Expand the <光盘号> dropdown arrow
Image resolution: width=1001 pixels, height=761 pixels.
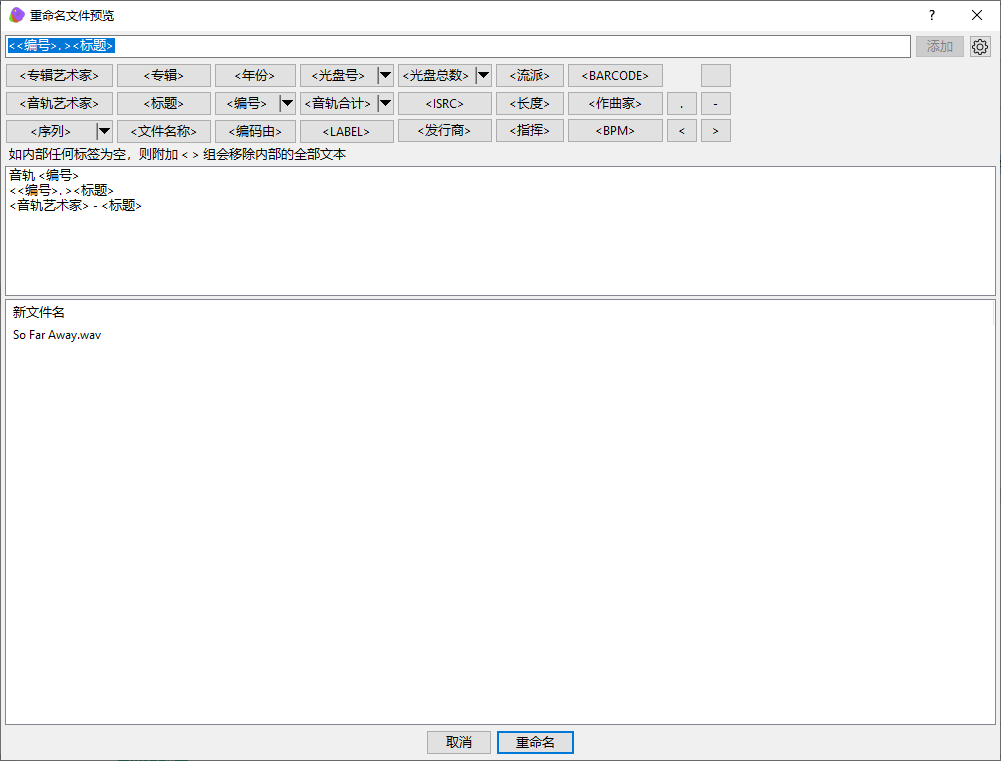point(385,75)
